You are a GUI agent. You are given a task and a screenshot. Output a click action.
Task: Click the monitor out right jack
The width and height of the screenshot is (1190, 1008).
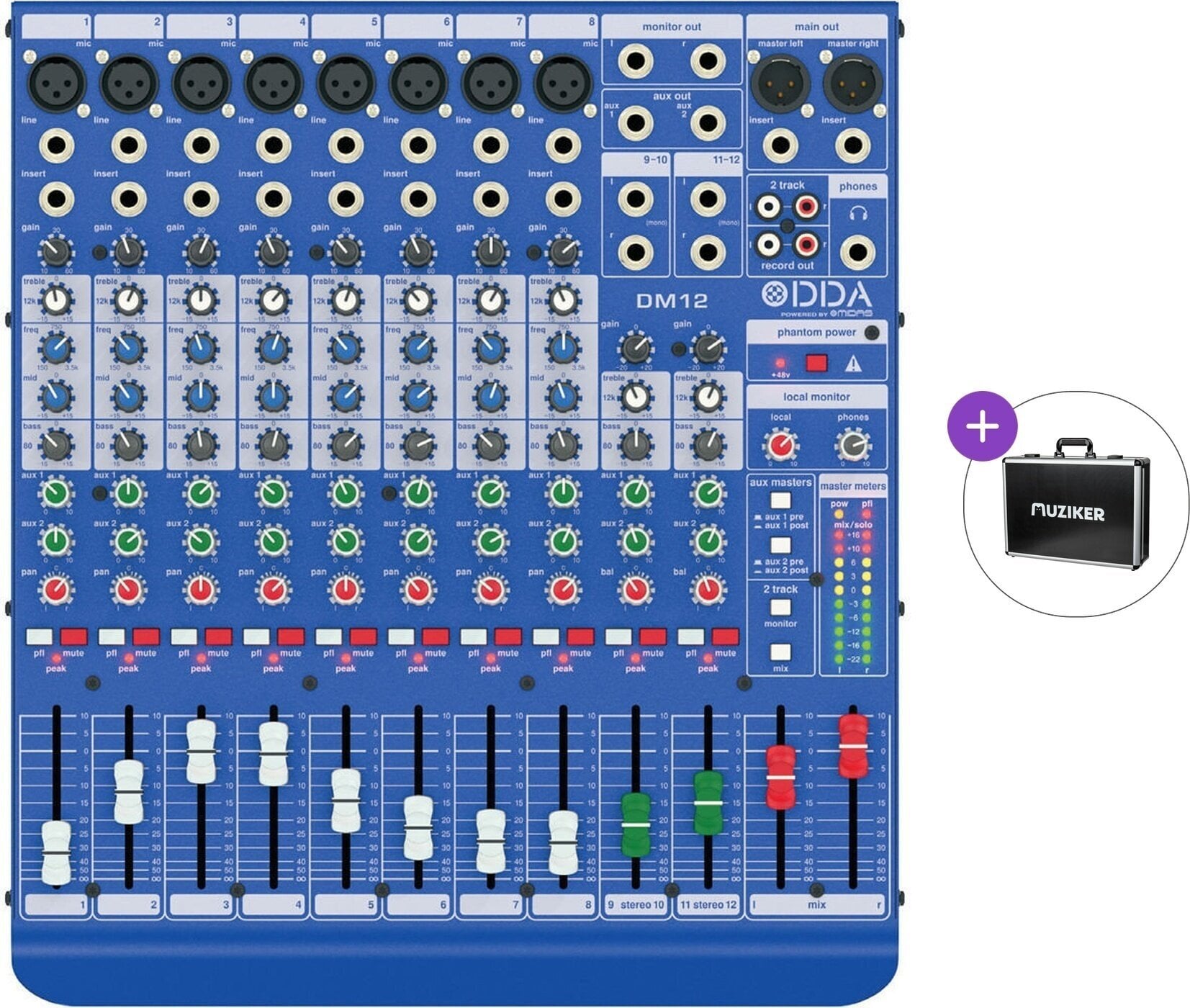click(708, 60)
